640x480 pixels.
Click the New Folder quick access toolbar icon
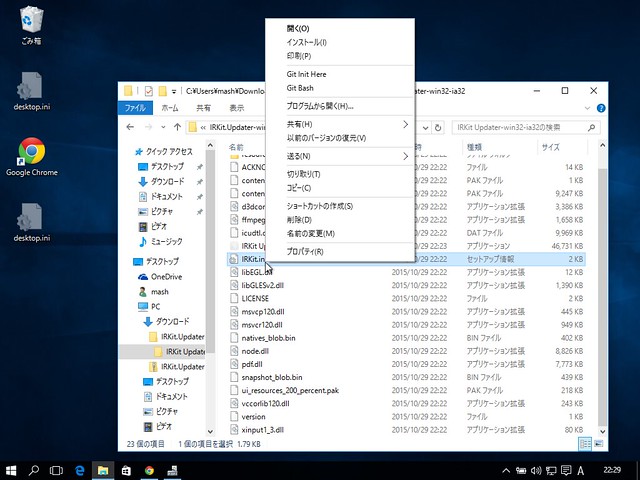[162, 91]
